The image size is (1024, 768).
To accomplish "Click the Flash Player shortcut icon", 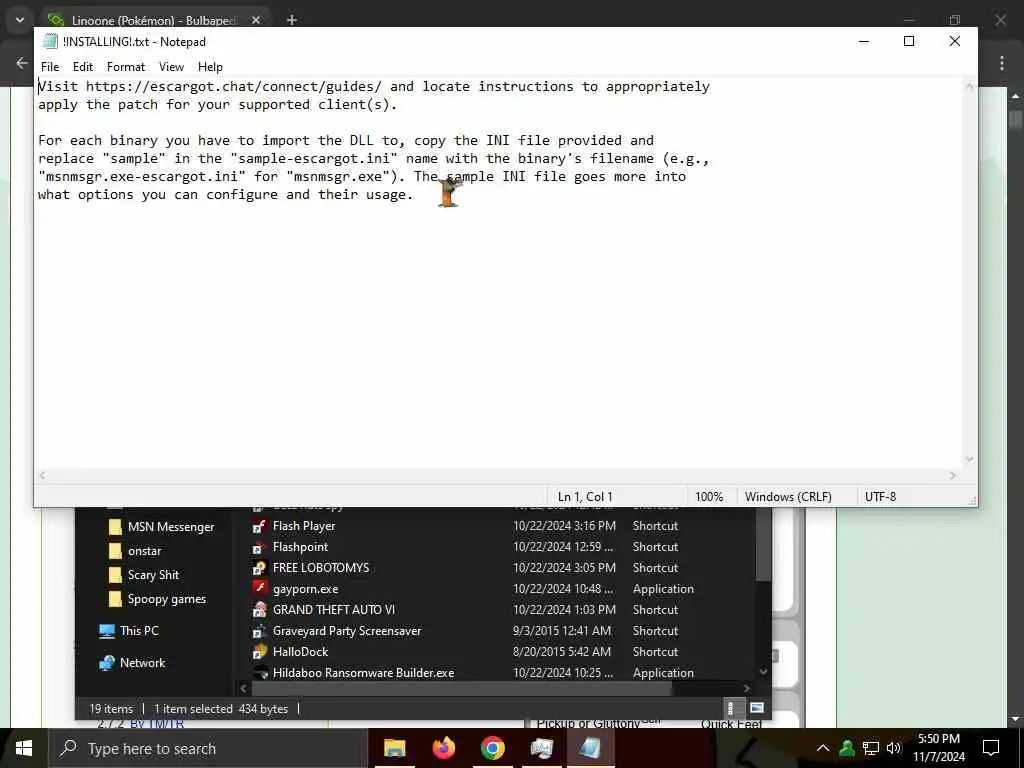I will (x=260, y=526).
